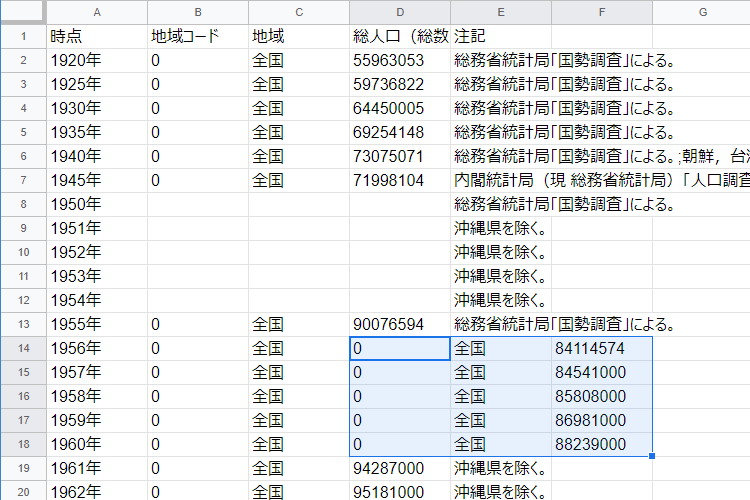Click the selection fill handle
This screenshot has height=500, width=750.
click(652, 456)
